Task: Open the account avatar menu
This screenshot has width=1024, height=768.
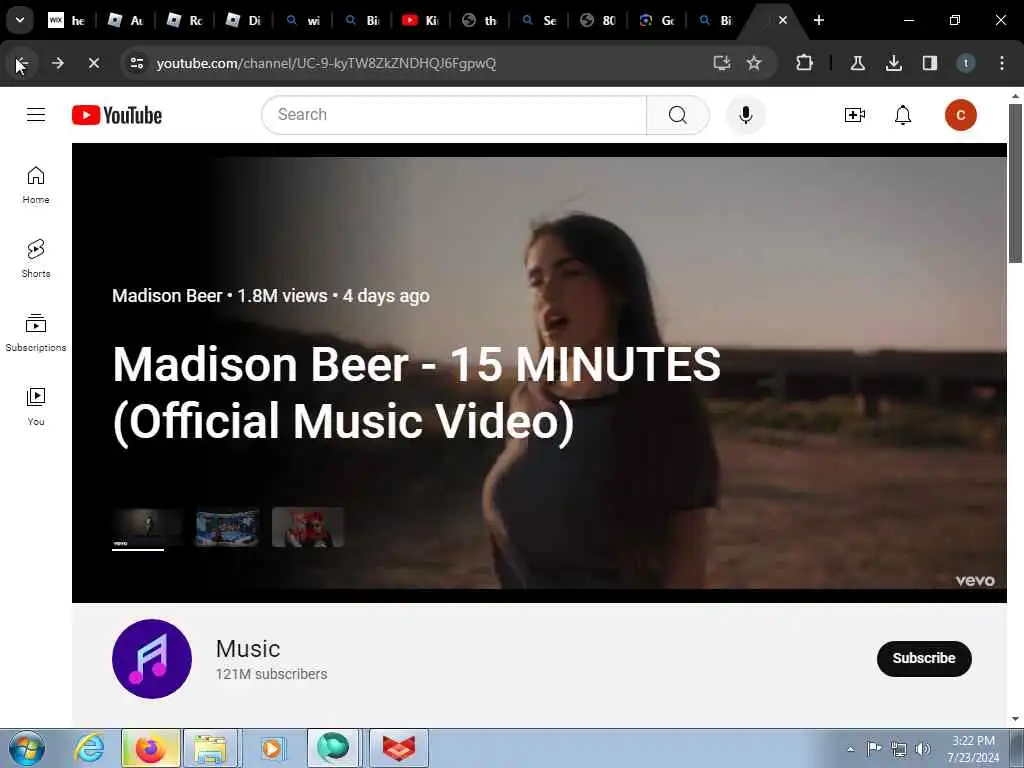Action: coord(961,115)
